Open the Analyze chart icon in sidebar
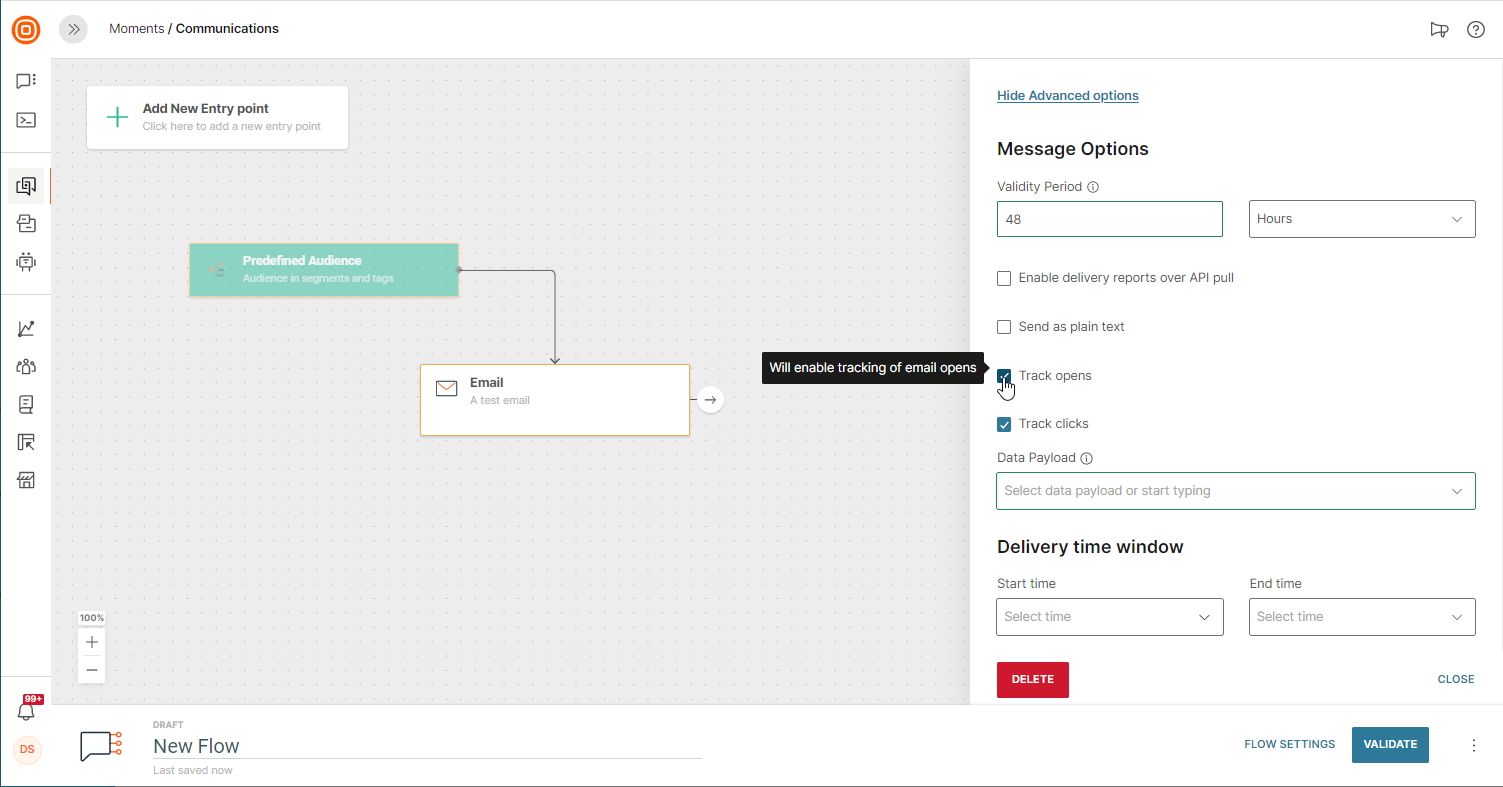 click(26, 329)
